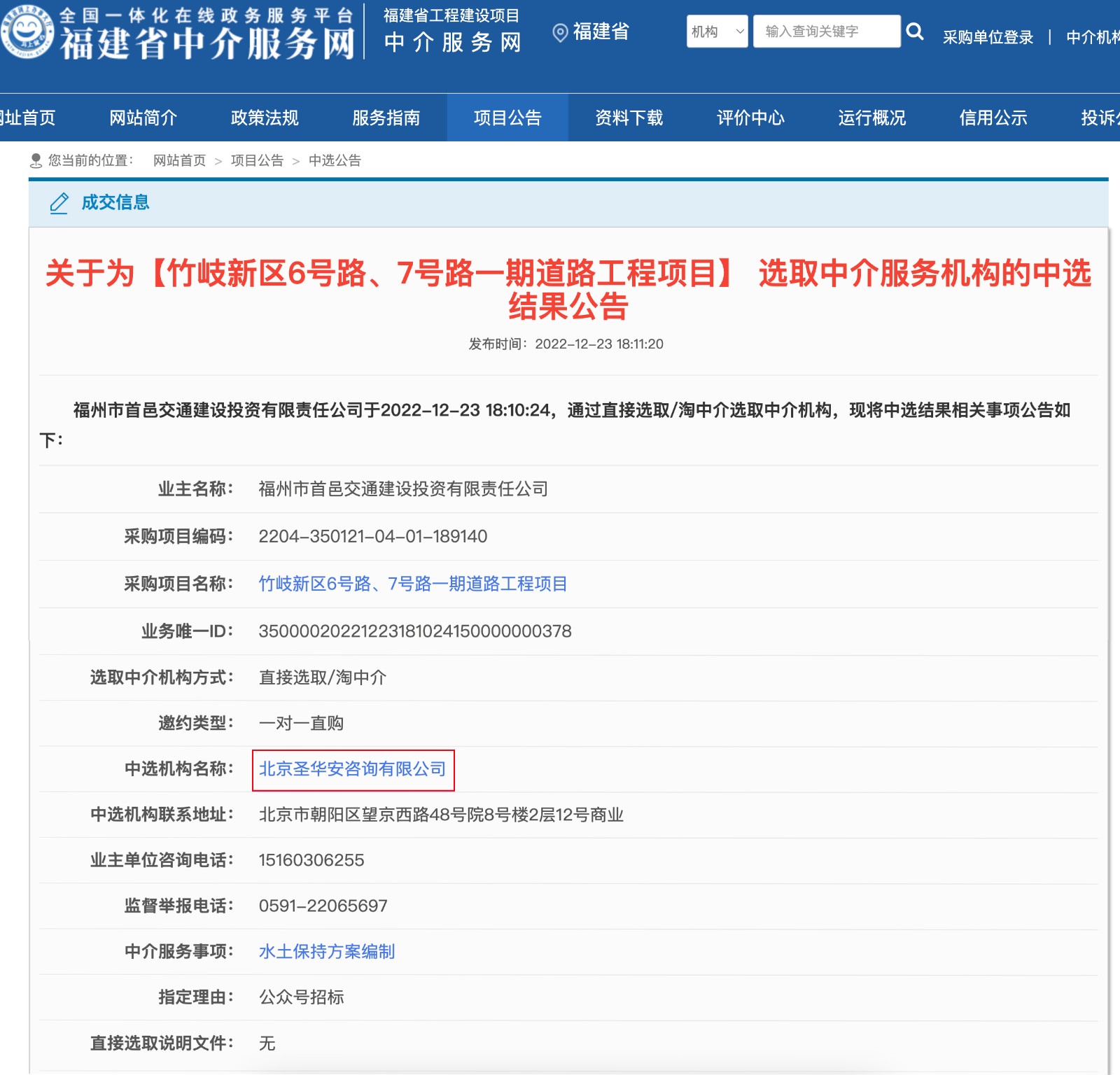This screenshot has height=1075, width=1120.
Task: Click the 业主名称 field label
Action: point(195,489)
